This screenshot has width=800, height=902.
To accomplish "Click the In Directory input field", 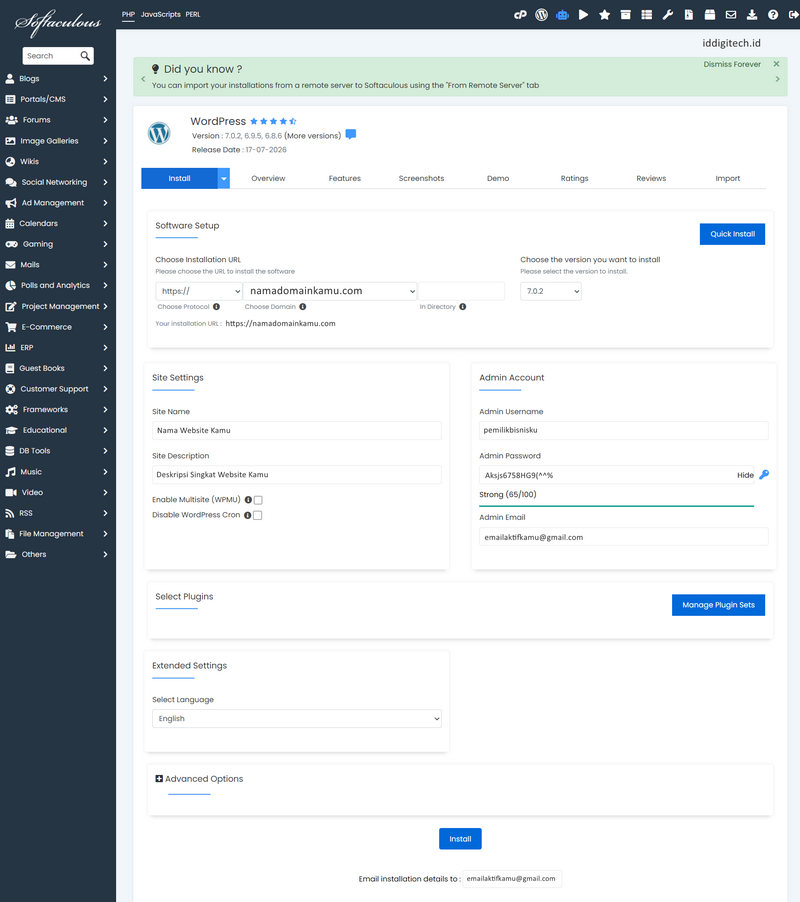I will (x=461, y=291).
